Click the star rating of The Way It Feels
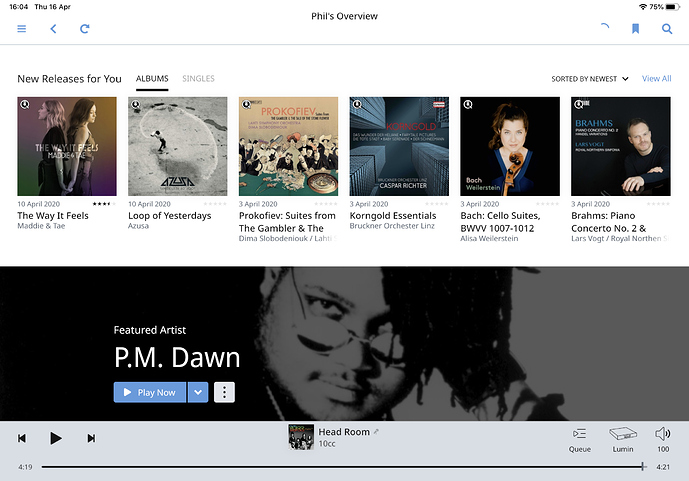Image resolution: width=689 pixels, height=481 pixels. click(105, 204)
